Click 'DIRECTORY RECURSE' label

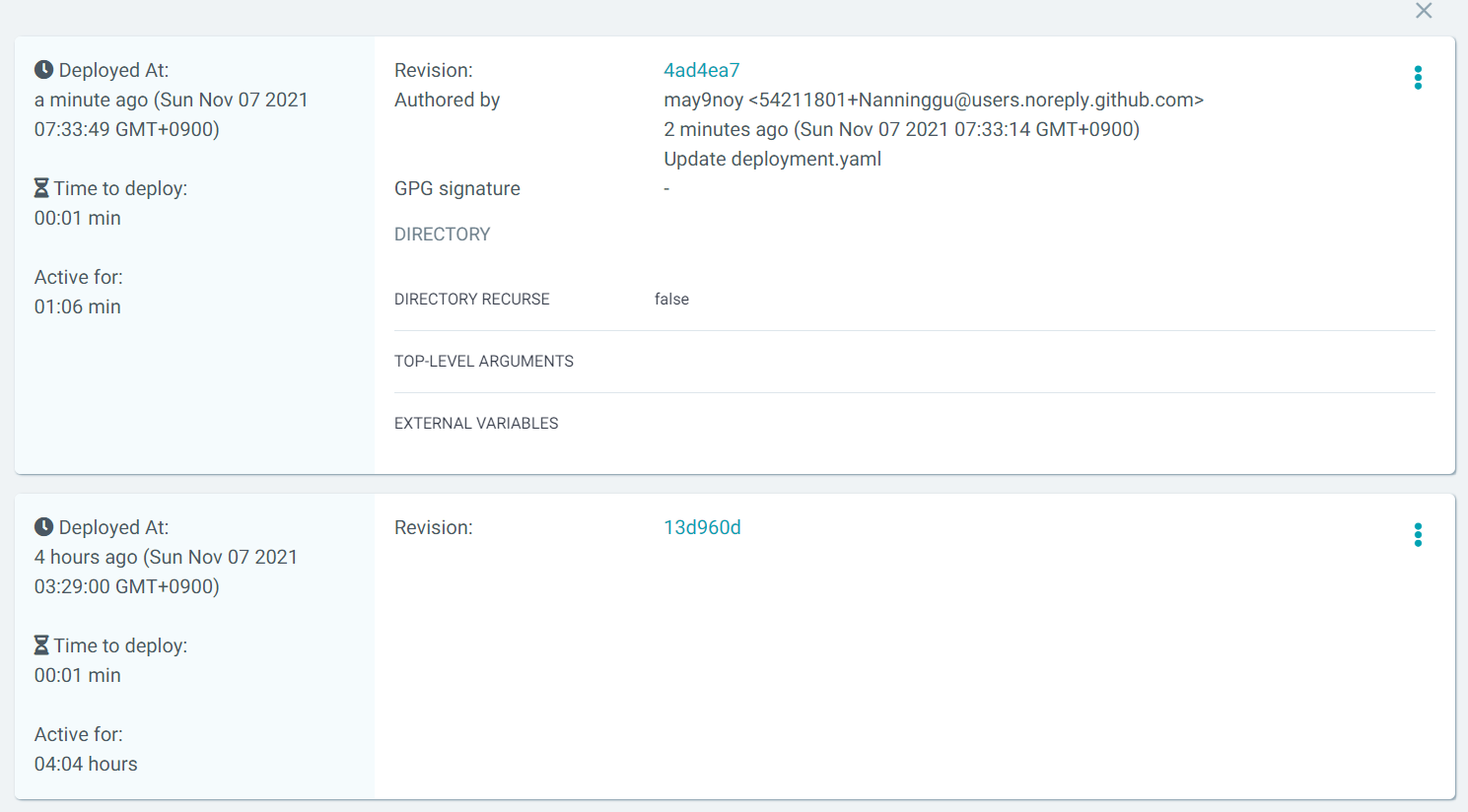472,299
